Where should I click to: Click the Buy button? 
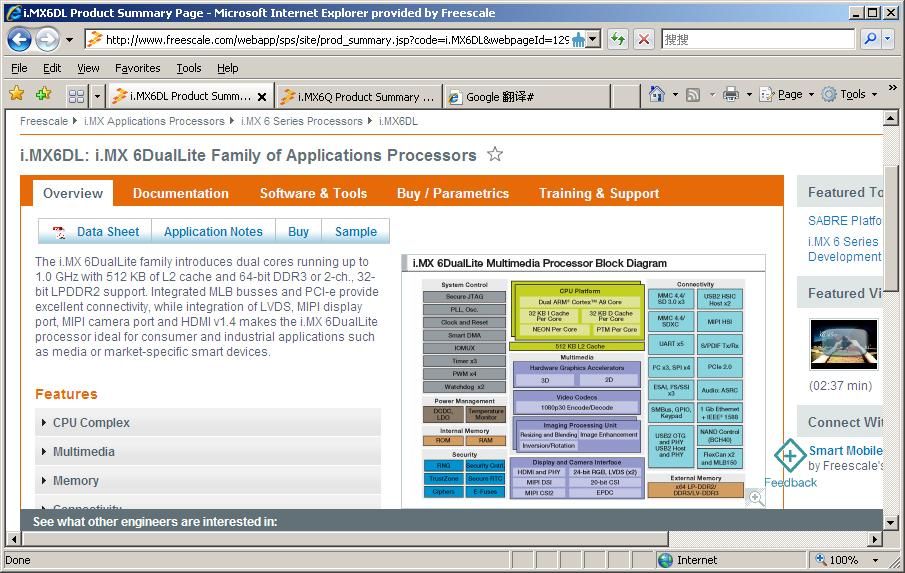(298, 231)
